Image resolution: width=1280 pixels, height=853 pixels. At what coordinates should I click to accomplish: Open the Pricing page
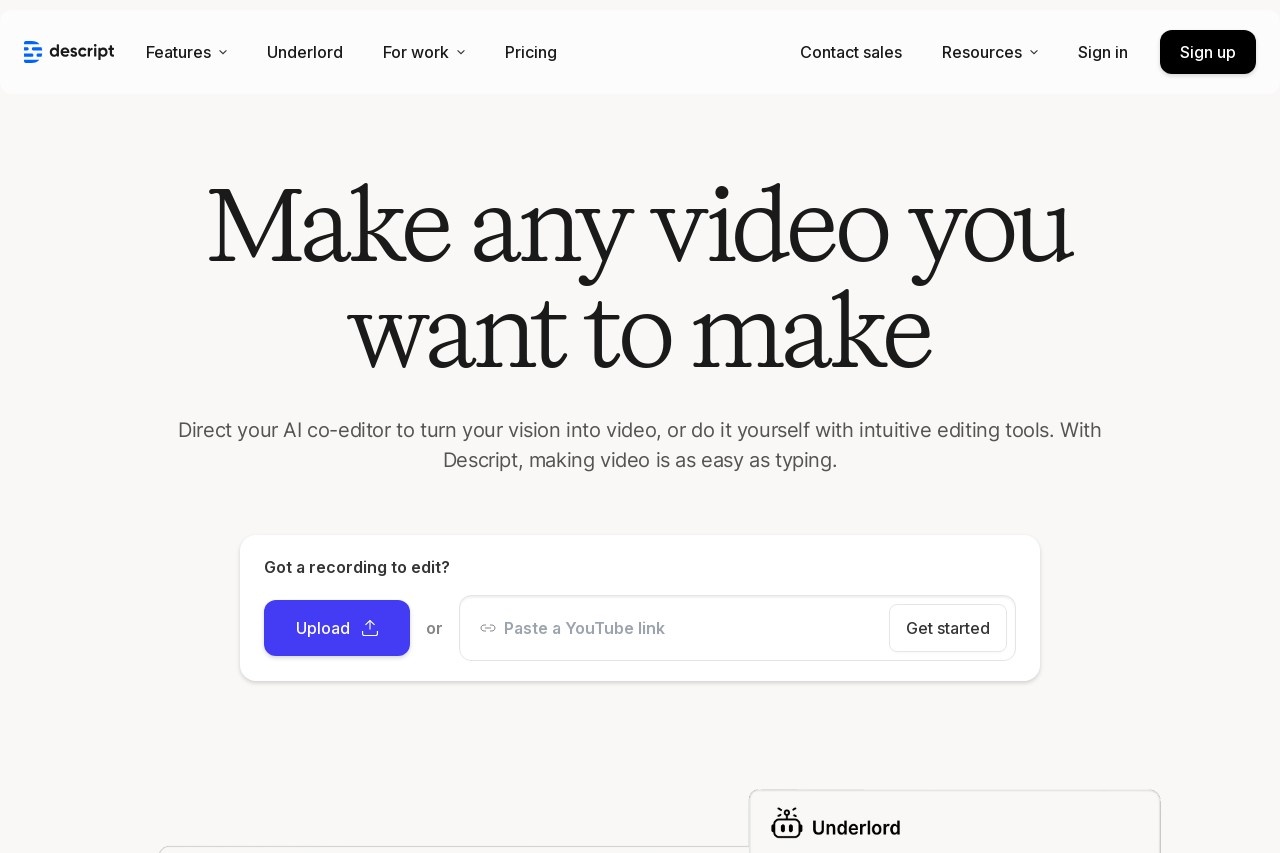tap(531, 52)
